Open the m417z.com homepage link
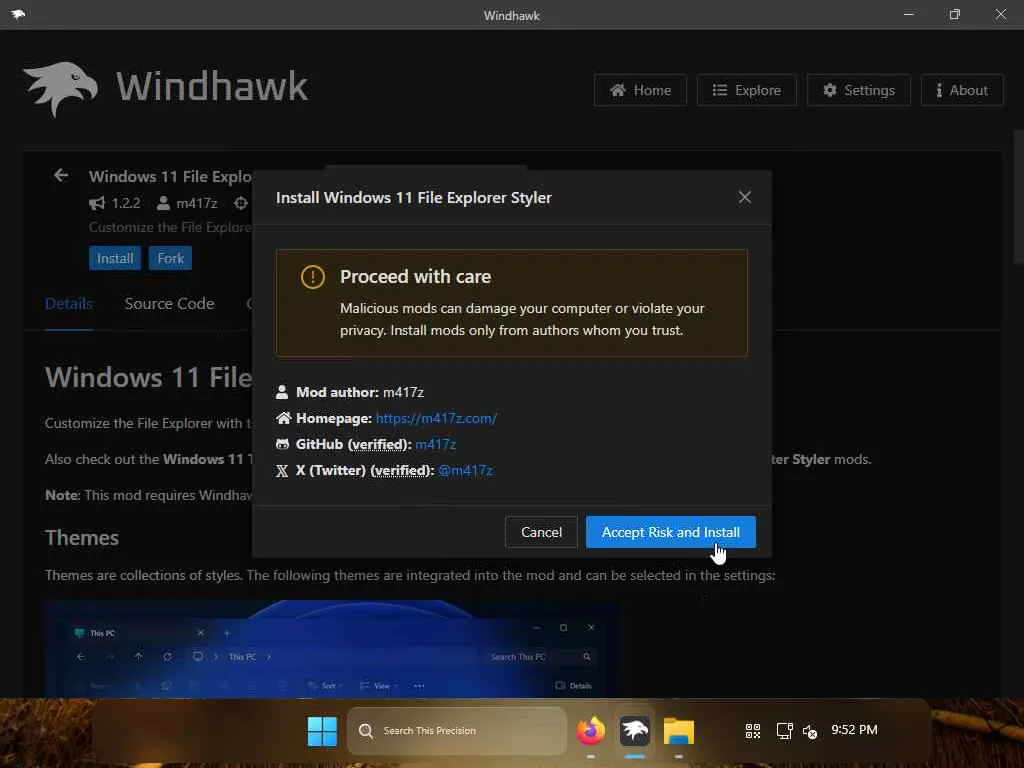This screenshot has height=768, width=1024. (436, 418)
